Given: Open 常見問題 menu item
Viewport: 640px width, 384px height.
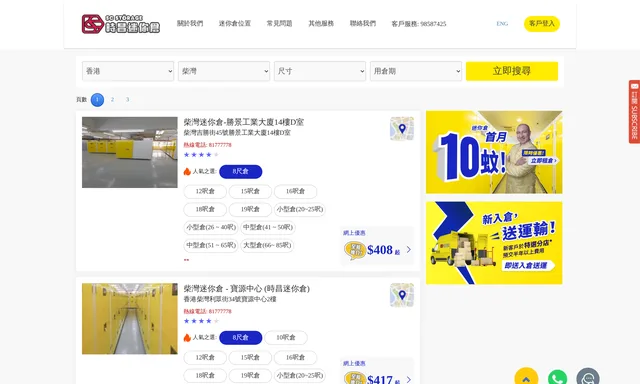Looking at the screenshot, I should [x=280, y=24].
